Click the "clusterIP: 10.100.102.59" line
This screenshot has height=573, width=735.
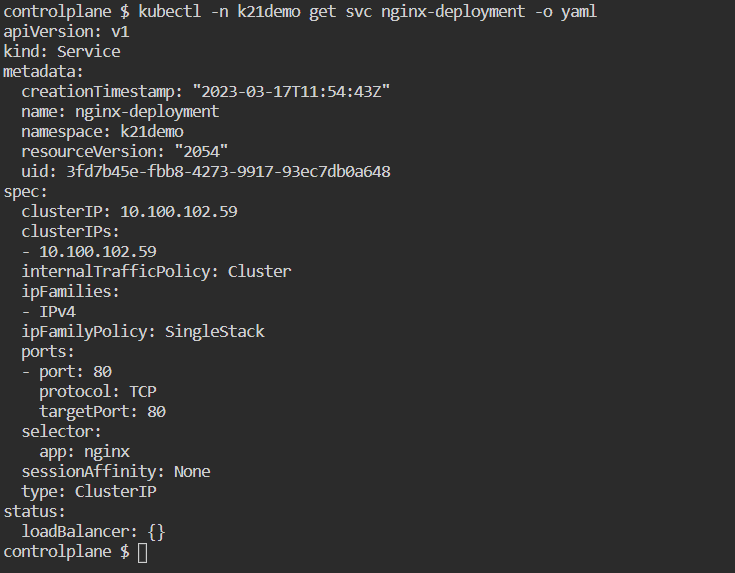(x=129, y=211)
